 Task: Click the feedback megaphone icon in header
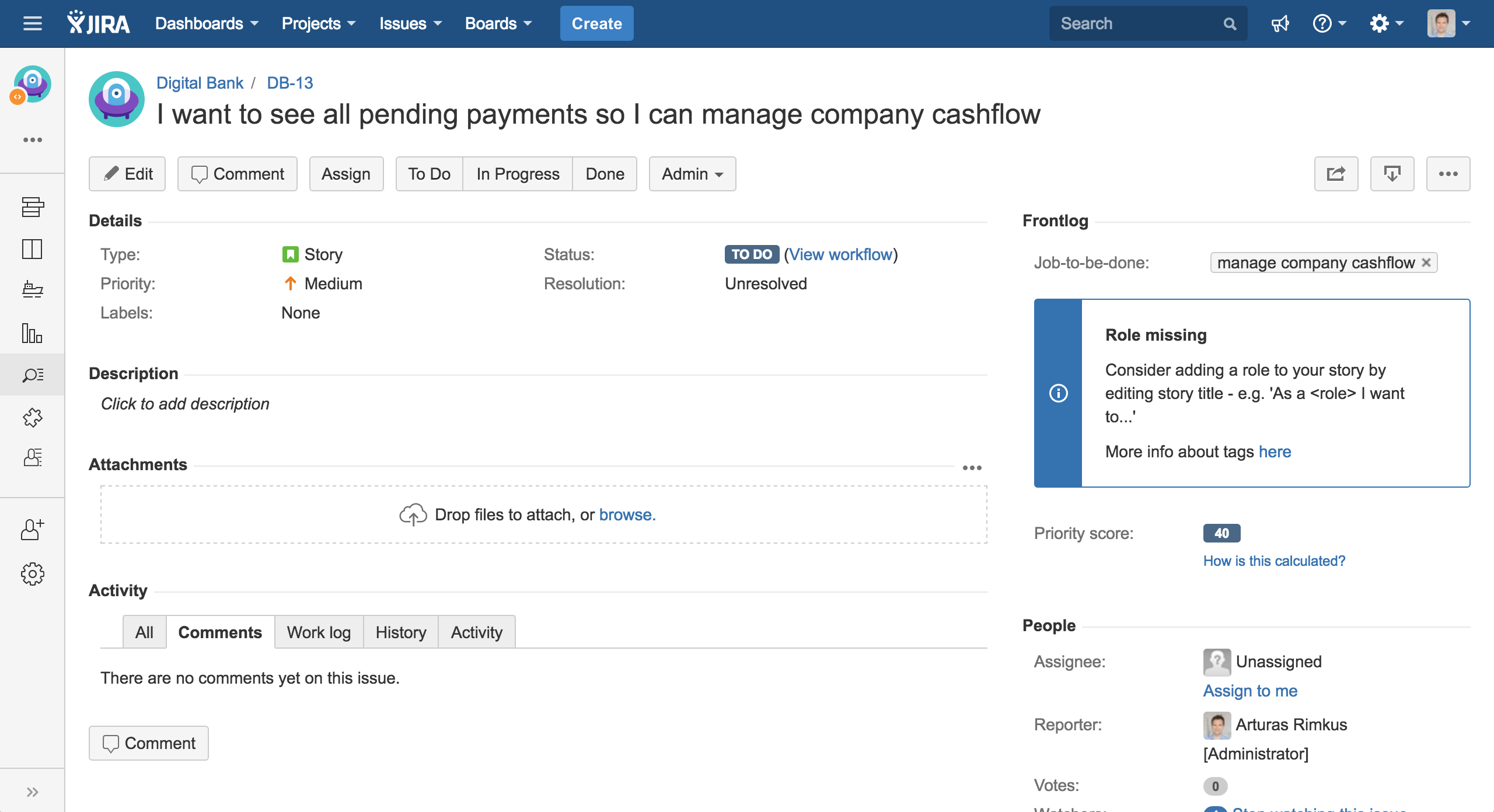pyautogui.click(x=1280, y=24)
